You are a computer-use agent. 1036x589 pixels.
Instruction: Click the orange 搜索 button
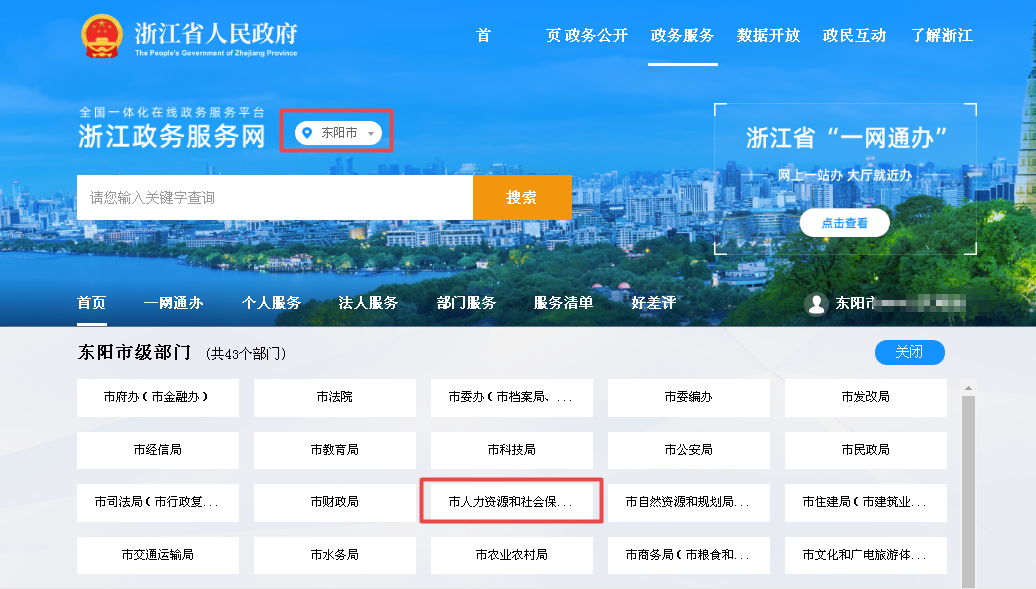[522, 197]
